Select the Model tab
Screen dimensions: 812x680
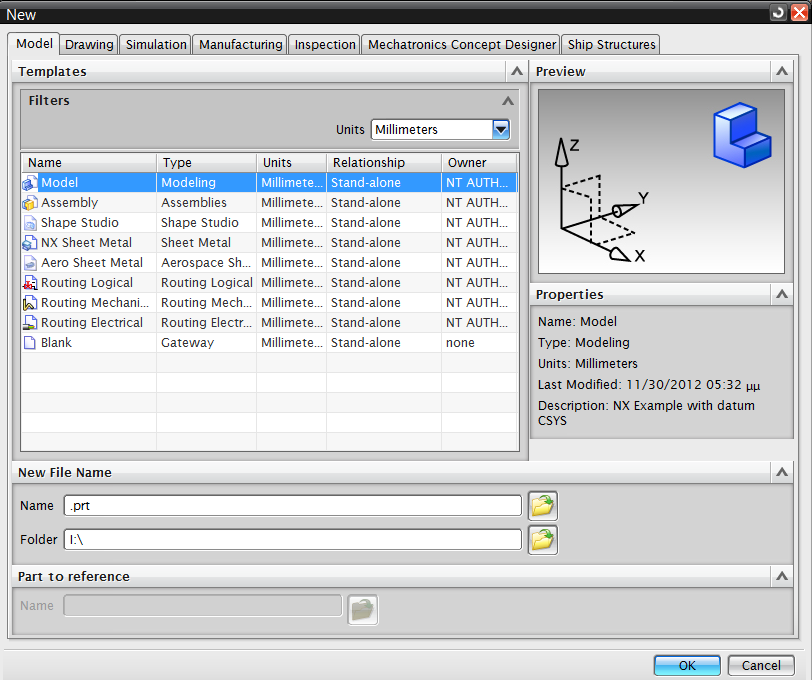(x=34, y=44)
